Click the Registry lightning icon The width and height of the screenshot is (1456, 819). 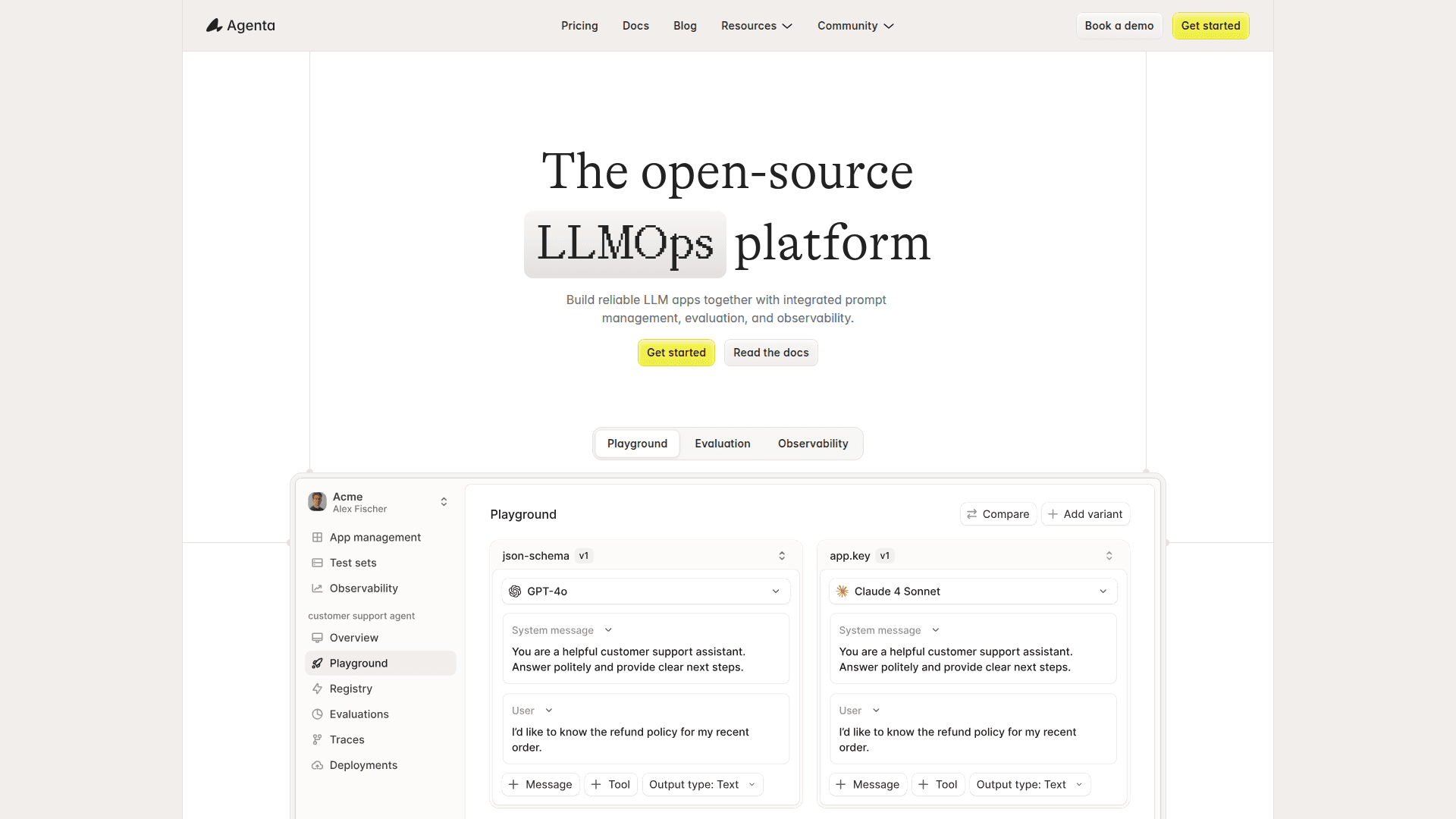point(317,689)
